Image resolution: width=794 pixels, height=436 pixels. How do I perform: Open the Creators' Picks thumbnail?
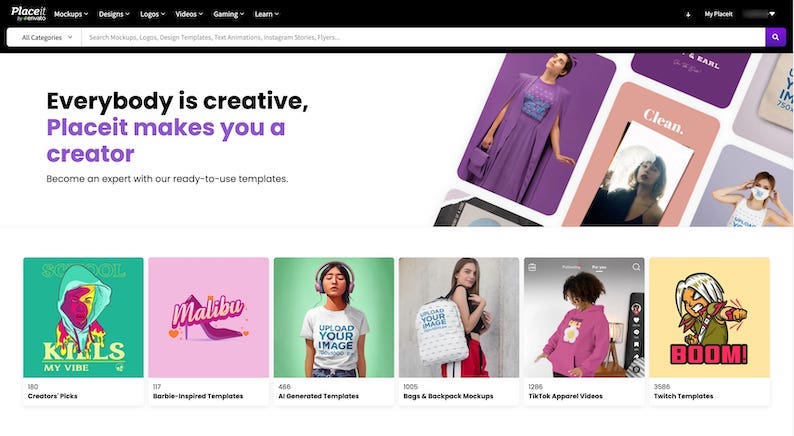coord(83,316)
